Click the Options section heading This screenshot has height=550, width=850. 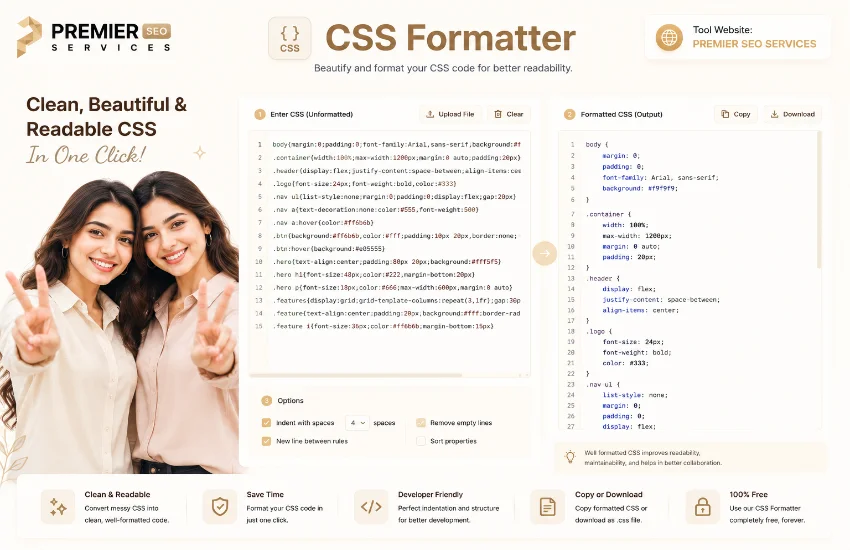click(290, 400)
